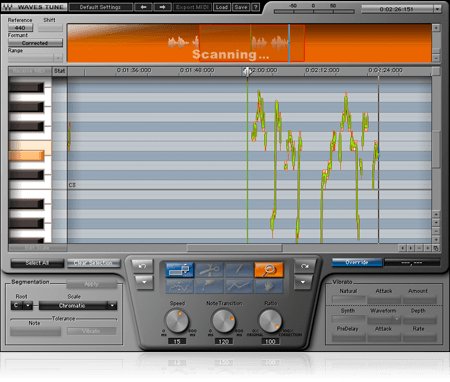Click the Select All button
Viewport: 450px width, 382px height.
pyautogui.click(x=37, y=263)
